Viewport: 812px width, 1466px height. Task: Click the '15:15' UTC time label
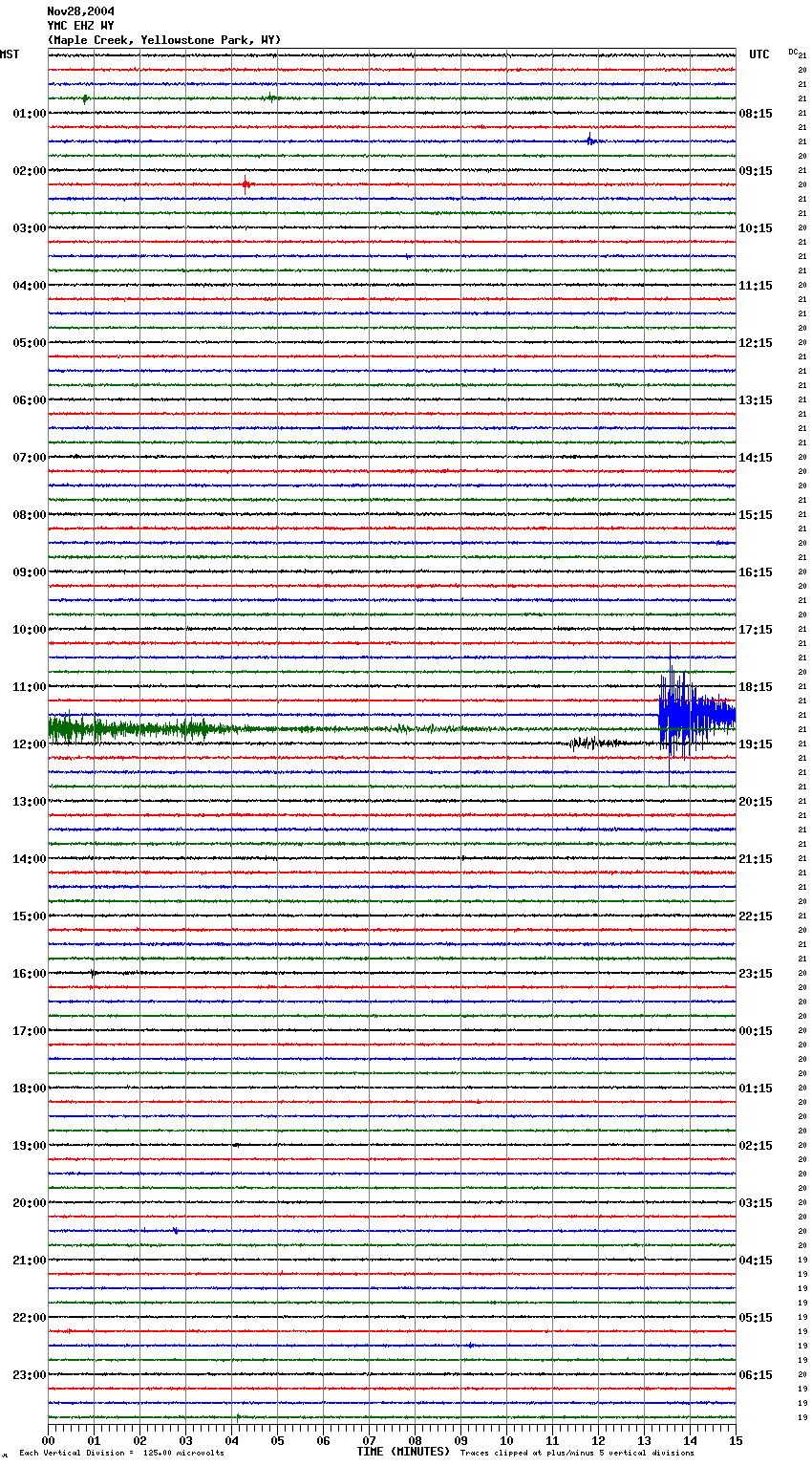(756, 515)
